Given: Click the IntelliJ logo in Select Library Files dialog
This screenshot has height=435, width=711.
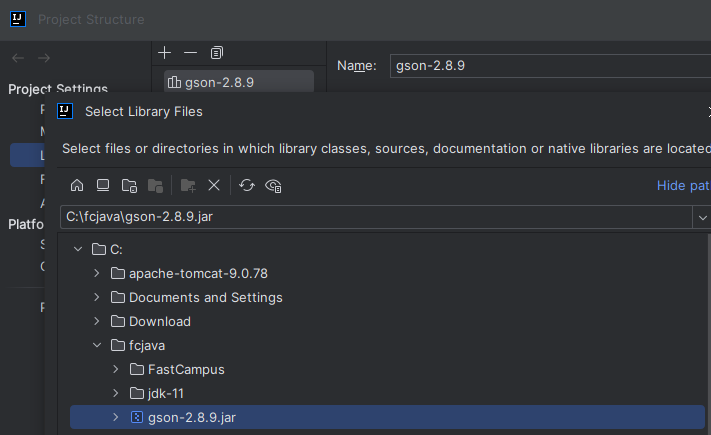Looking at the screenshot, I should (x=65, y=111).
